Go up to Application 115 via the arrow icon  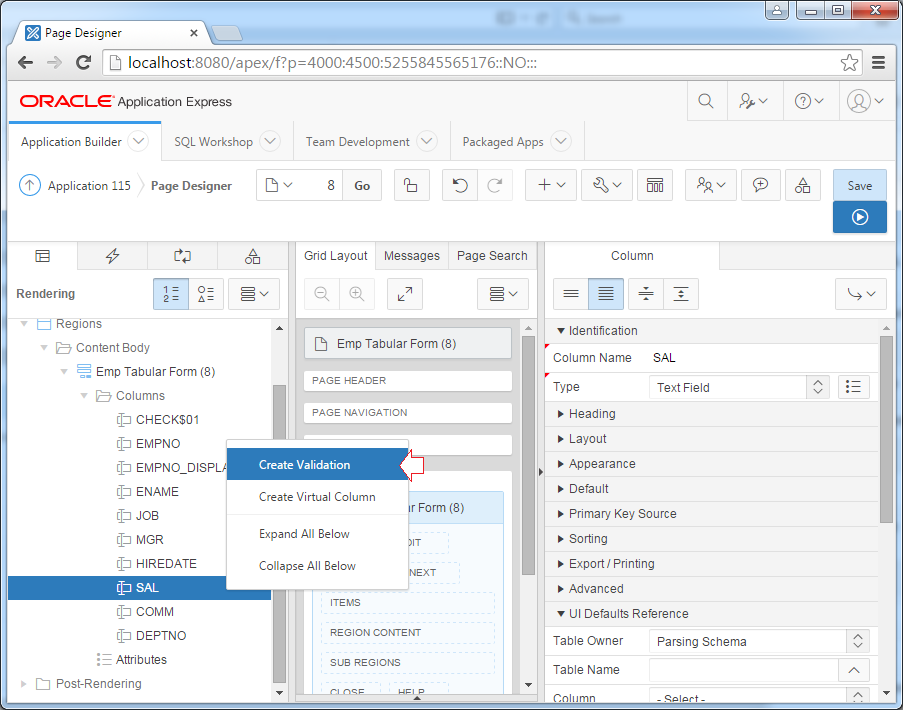(30, 185)
